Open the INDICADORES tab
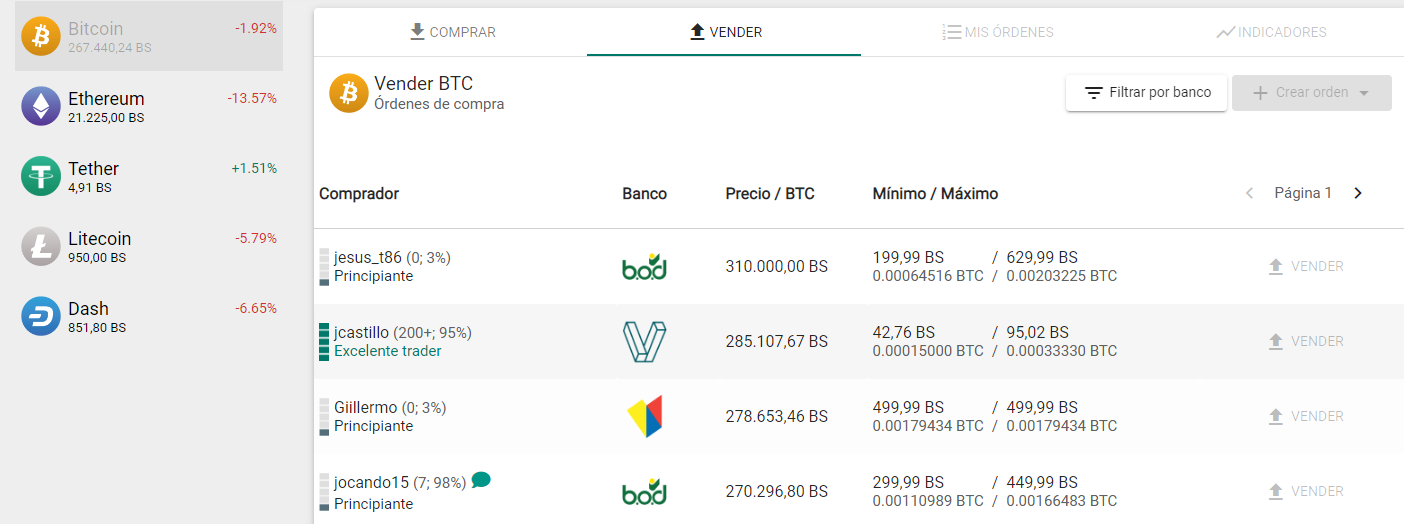 (1271, 32)
